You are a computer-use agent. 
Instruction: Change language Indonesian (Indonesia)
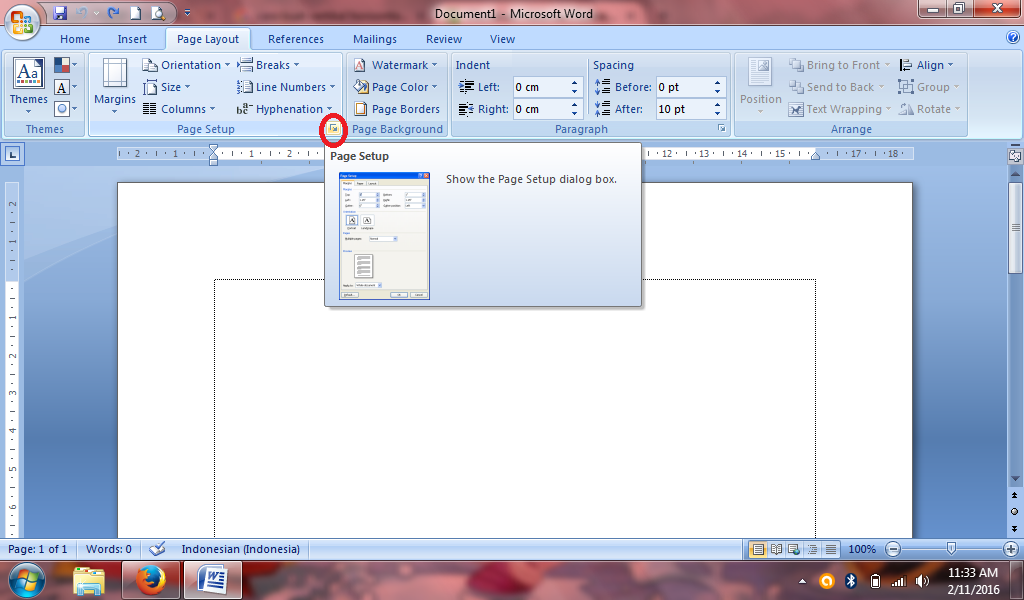(x=240, y=549)
